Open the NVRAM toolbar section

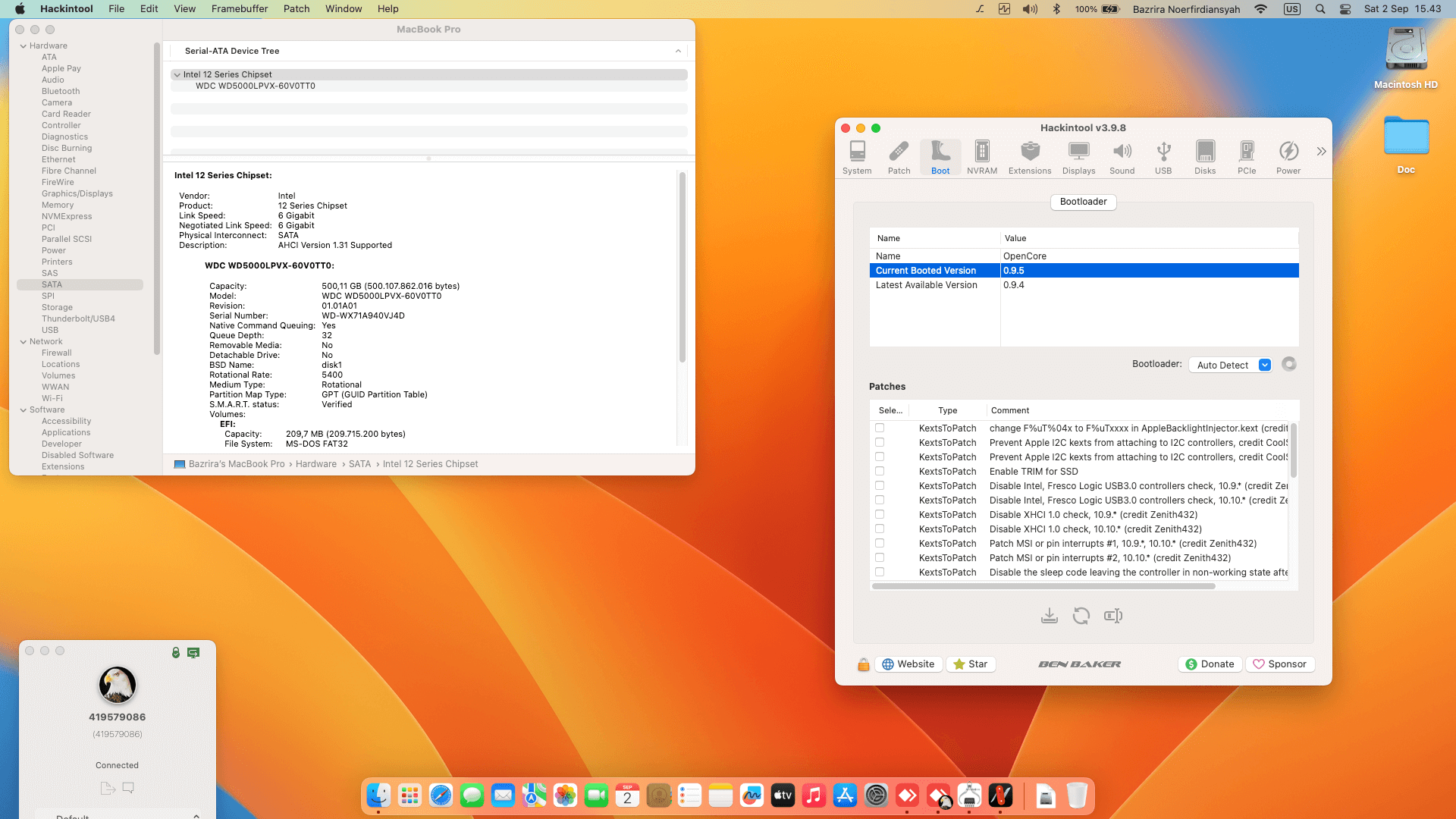(982, 157)
